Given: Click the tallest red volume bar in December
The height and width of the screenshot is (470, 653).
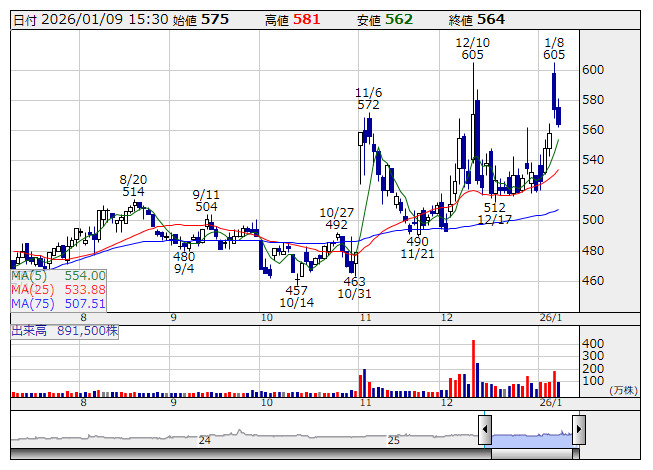Looking at the screenshot, I should tap(473, 368).
